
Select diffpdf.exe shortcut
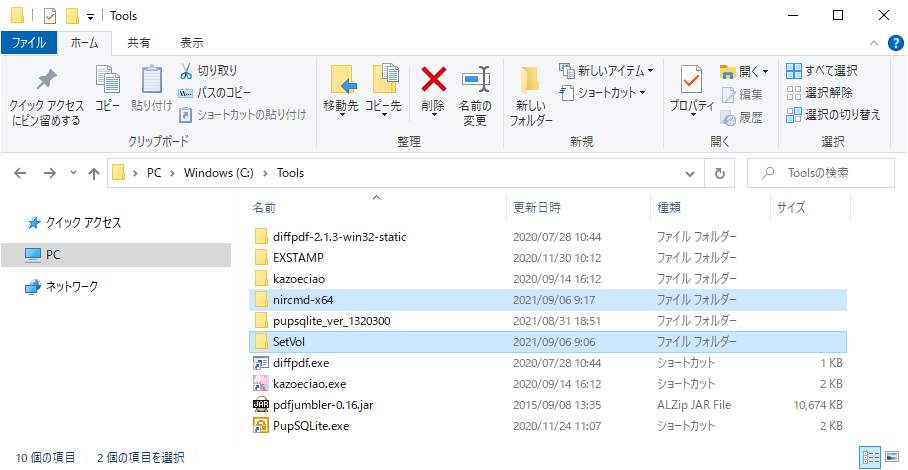[548, 363]
